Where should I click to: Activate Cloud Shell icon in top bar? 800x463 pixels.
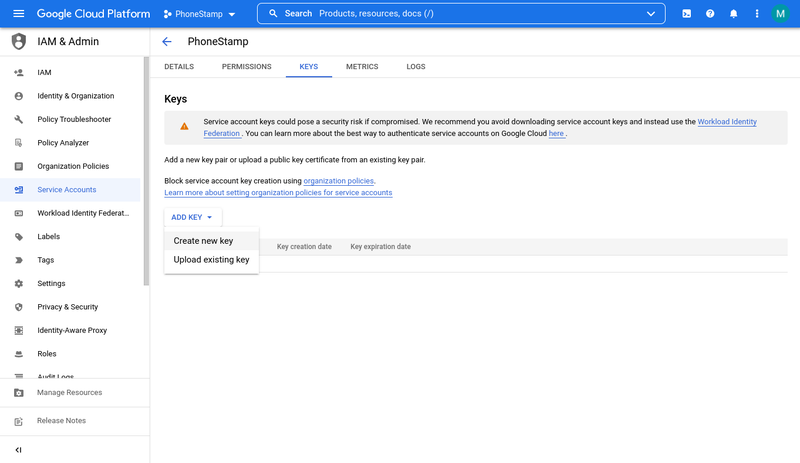(x=687, y=14)
